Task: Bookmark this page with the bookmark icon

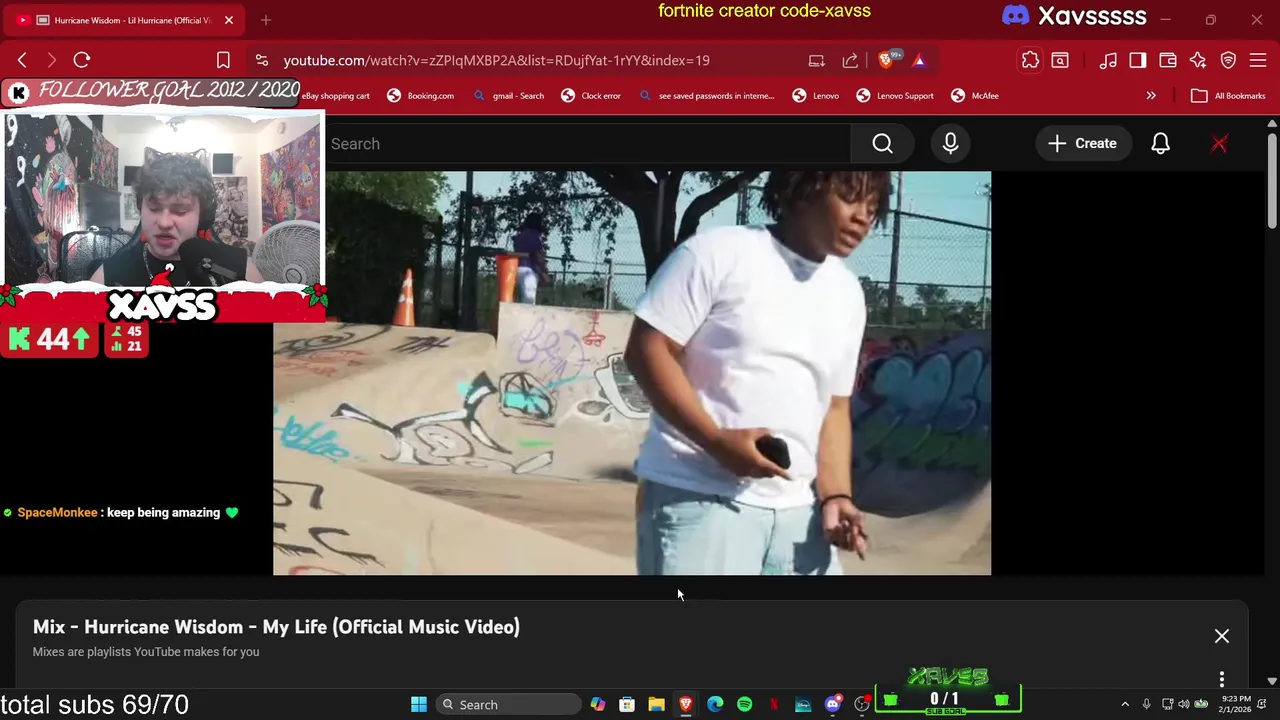Action: [x=223, y=60]
